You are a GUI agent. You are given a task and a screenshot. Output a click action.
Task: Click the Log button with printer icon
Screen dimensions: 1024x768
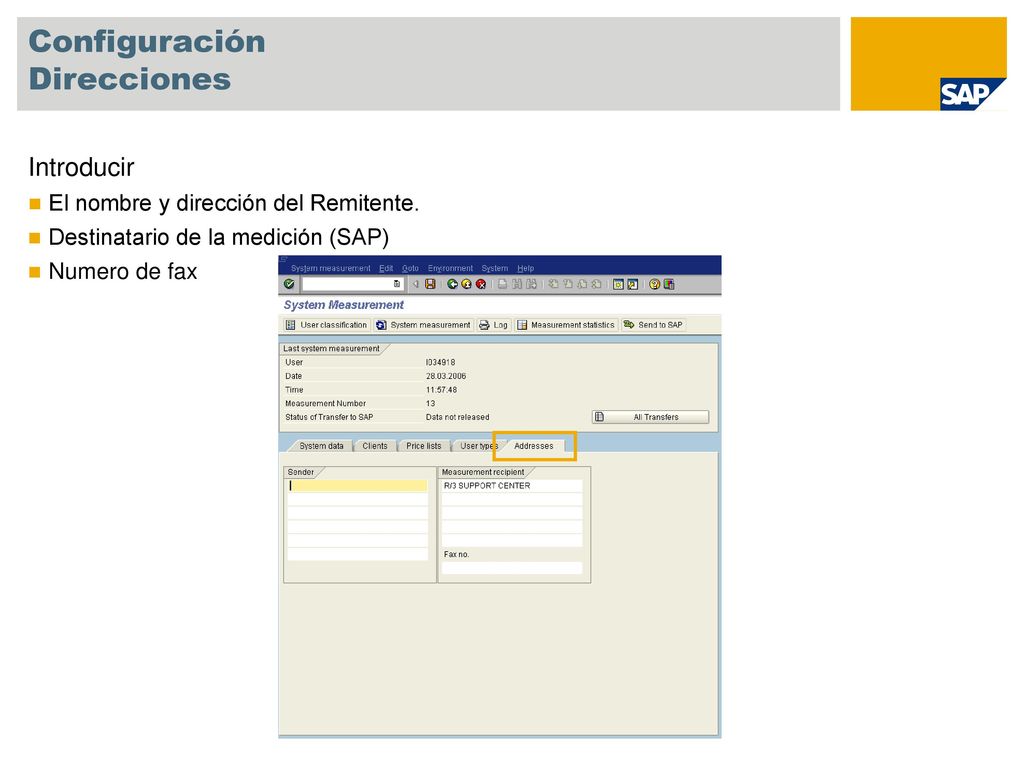coord(493,325)
